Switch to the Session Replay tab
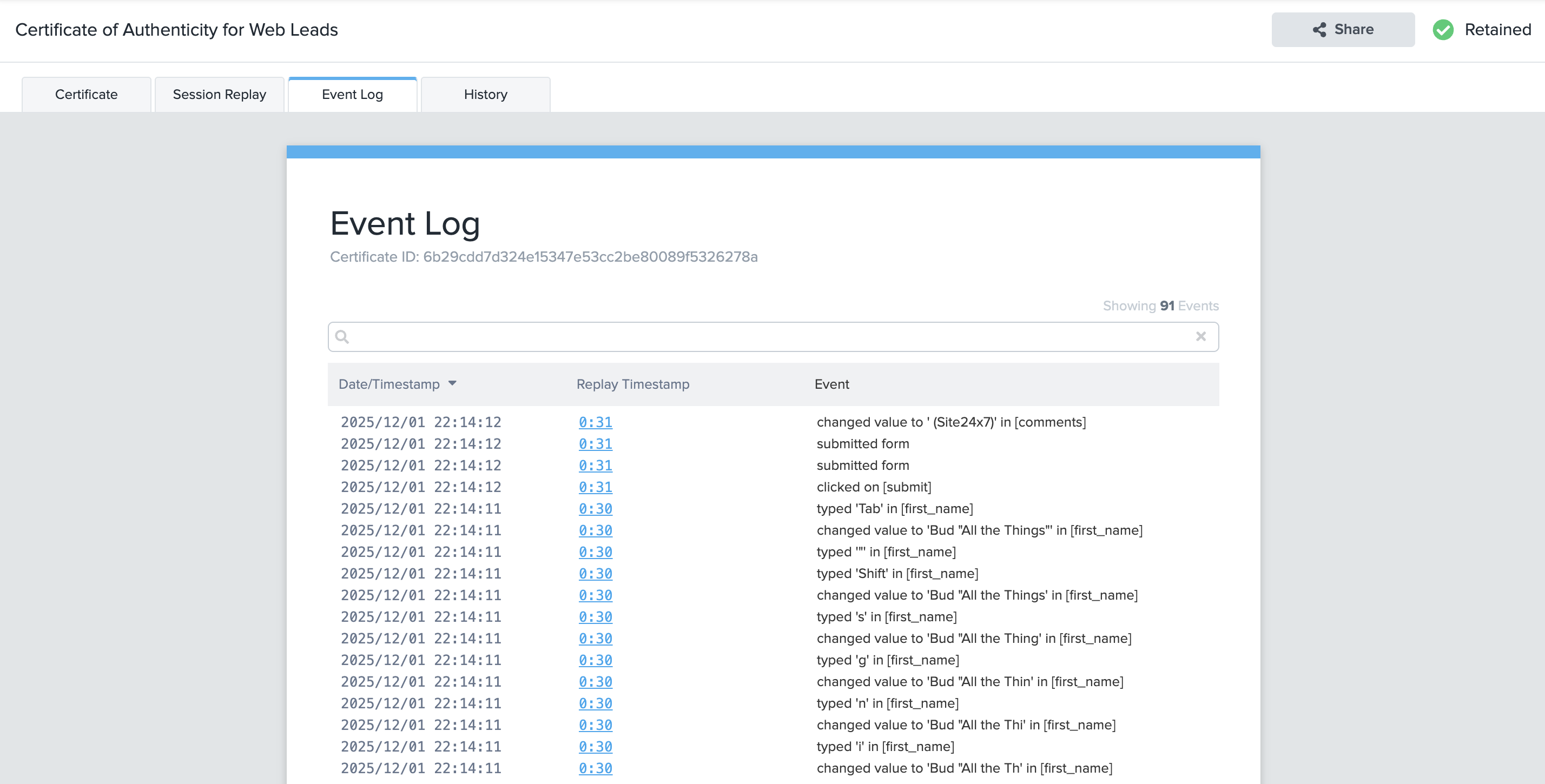Screen dimensions: 1545x784 pyautogui.click(x=219, y=94)
